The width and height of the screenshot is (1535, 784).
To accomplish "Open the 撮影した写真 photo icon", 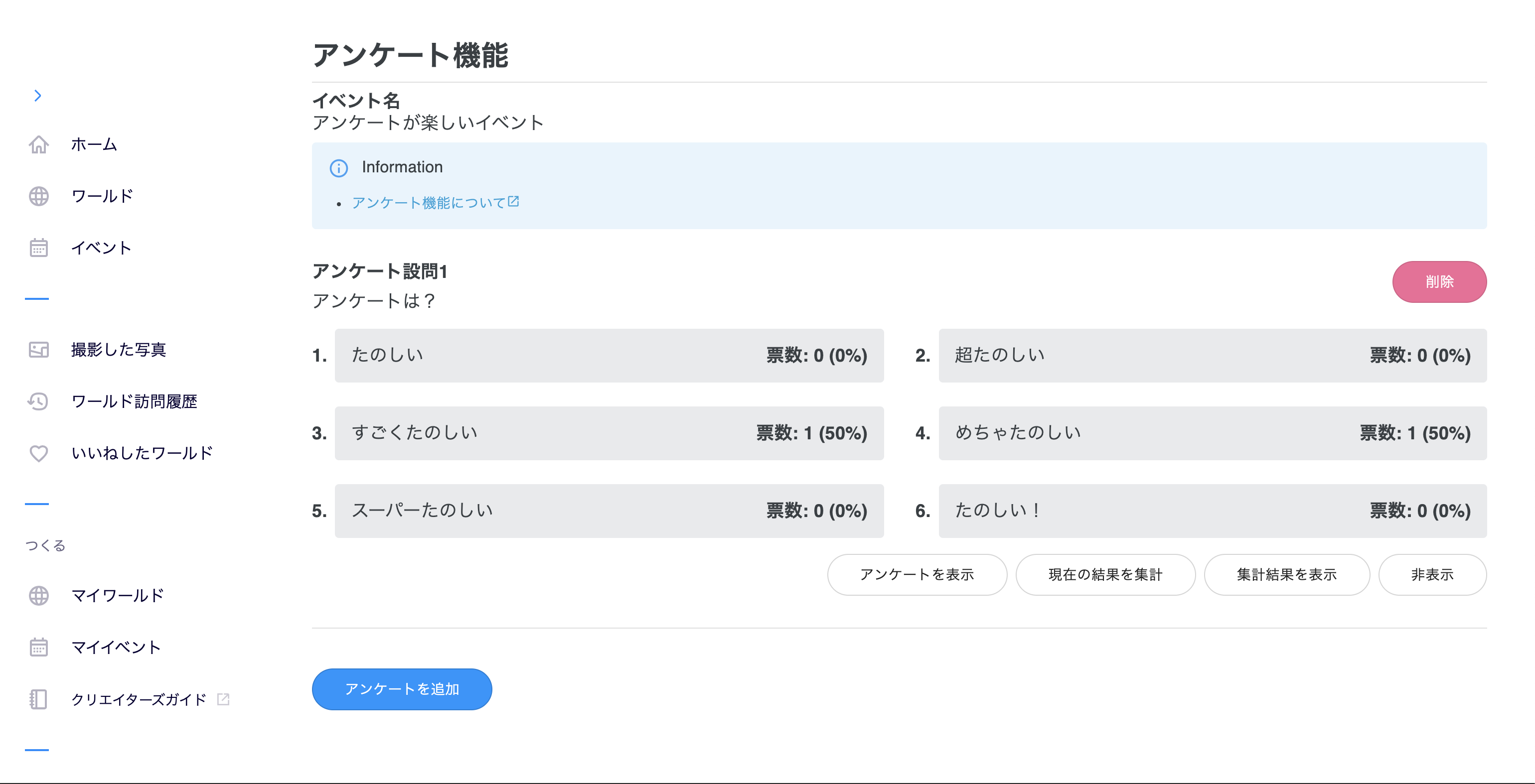I will [39, 350].
